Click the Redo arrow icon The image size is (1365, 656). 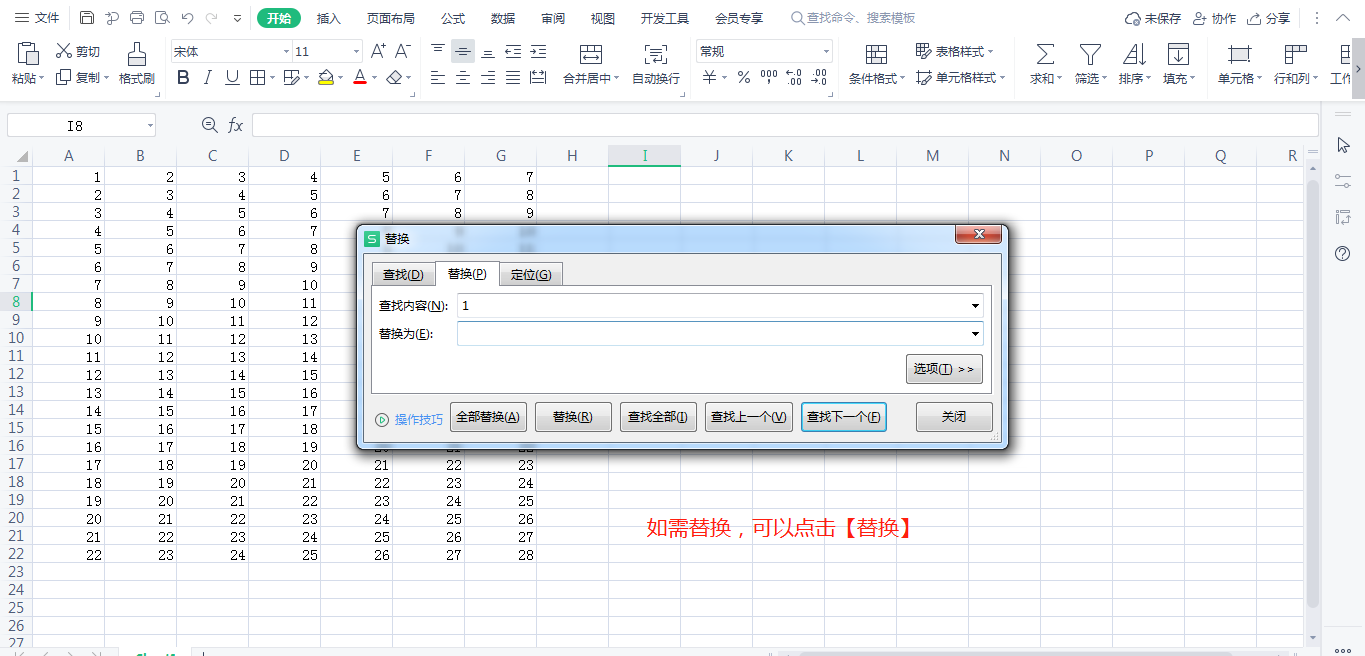[211, 18]
